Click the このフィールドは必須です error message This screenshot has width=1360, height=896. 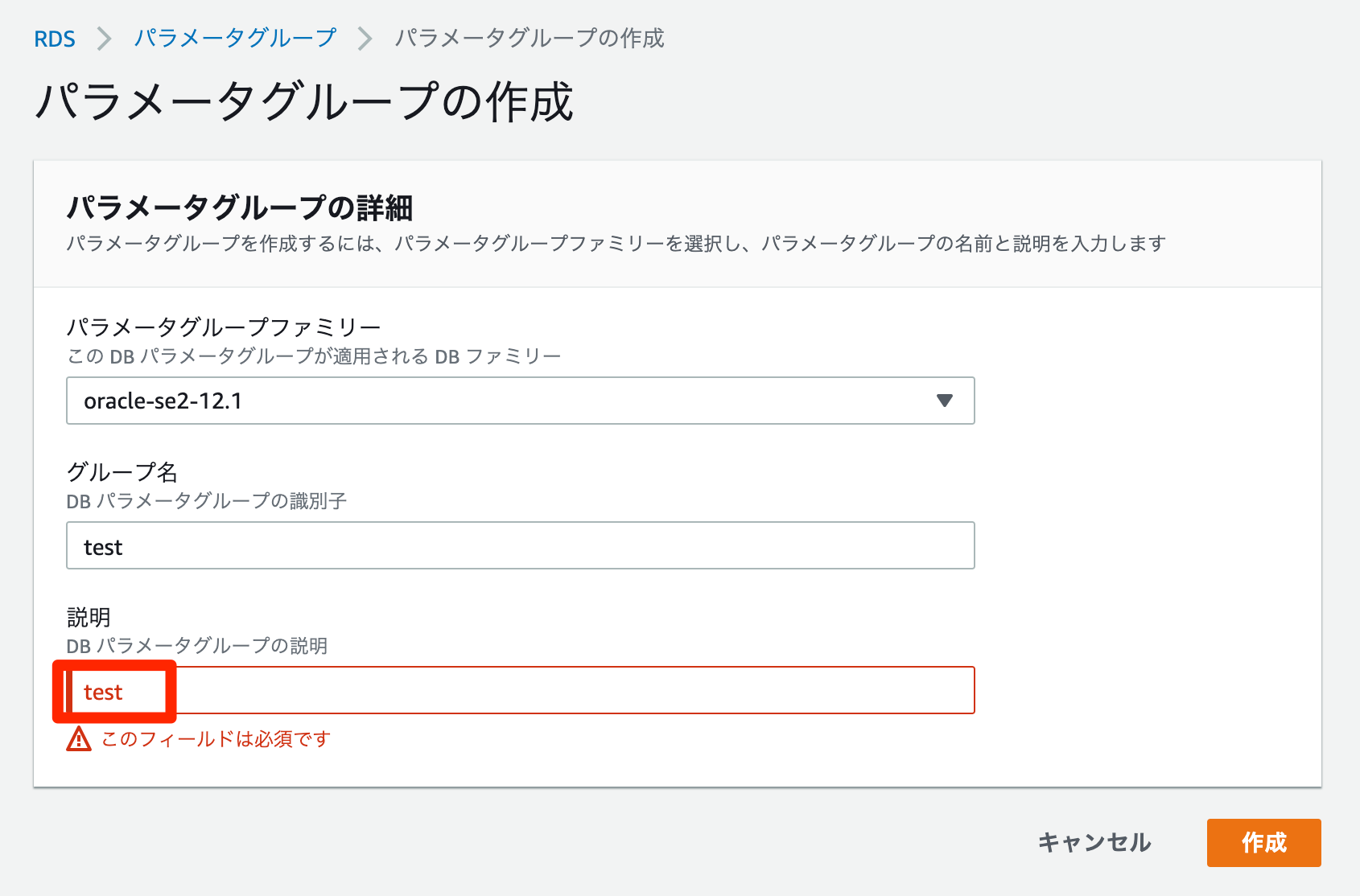tap(216, 739)
